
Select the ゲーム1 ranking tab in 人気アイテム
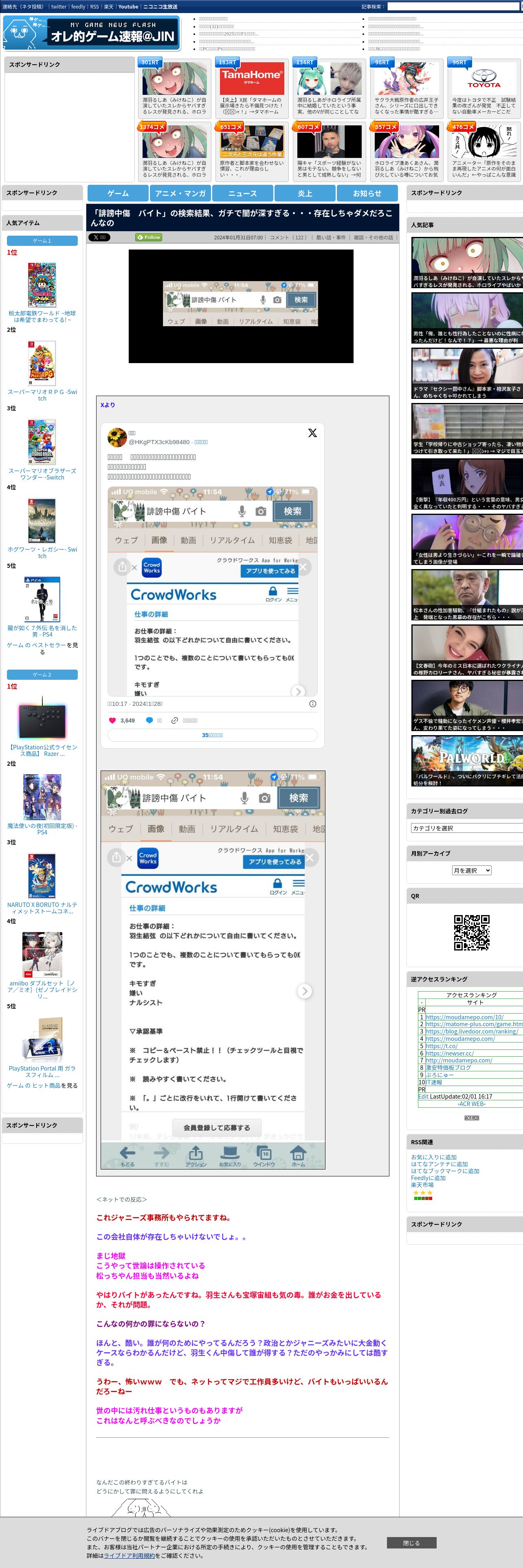click(x=42, y=241)
